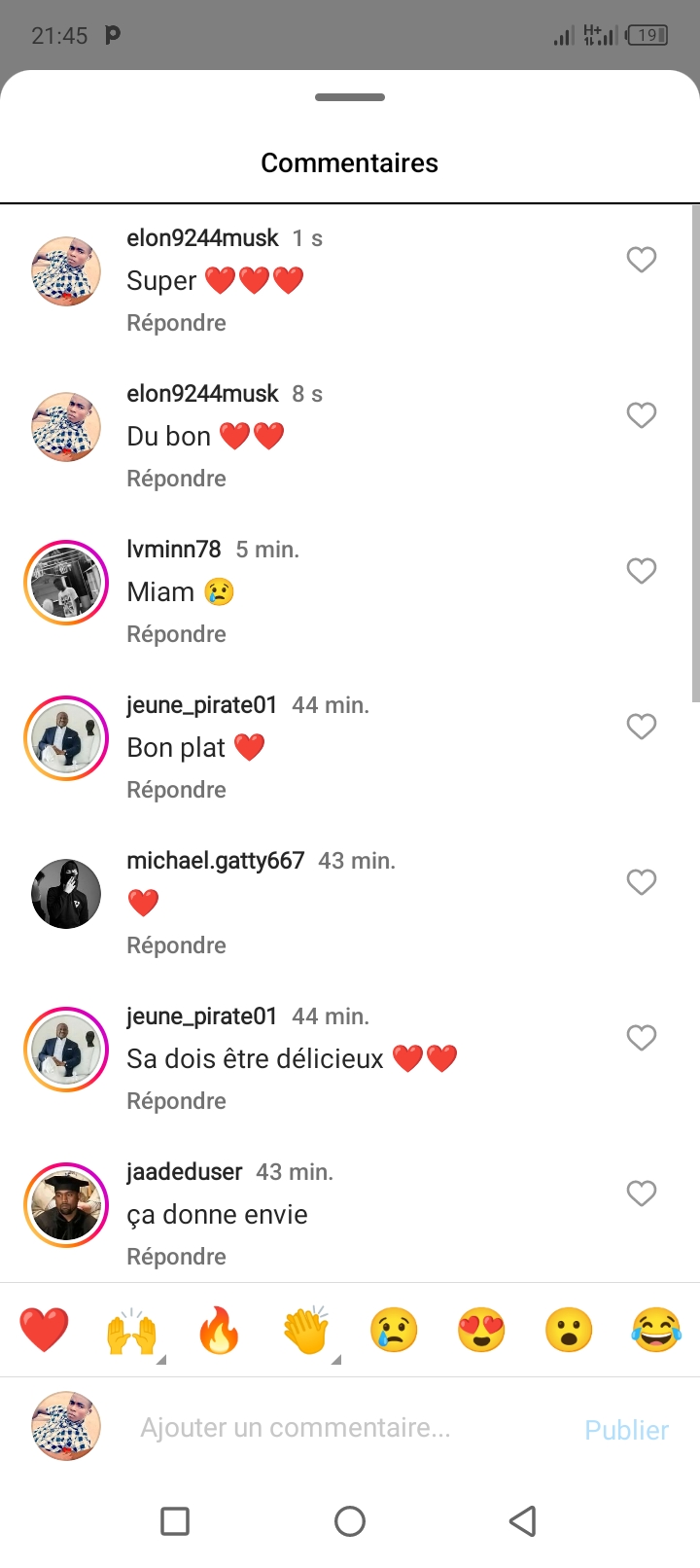Viewport: 700px width, 1568px height.
Task: Insert the surprised face emoji
Action: coord(569,1330)
